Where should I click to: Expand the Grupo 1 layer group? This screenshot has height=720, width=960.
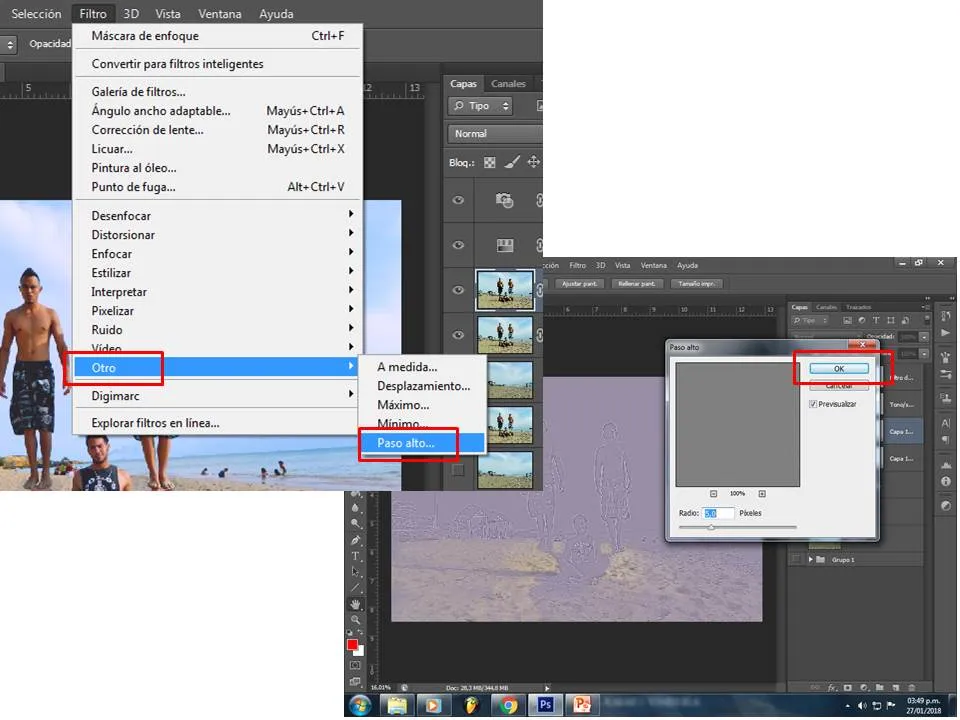point(811,560)
